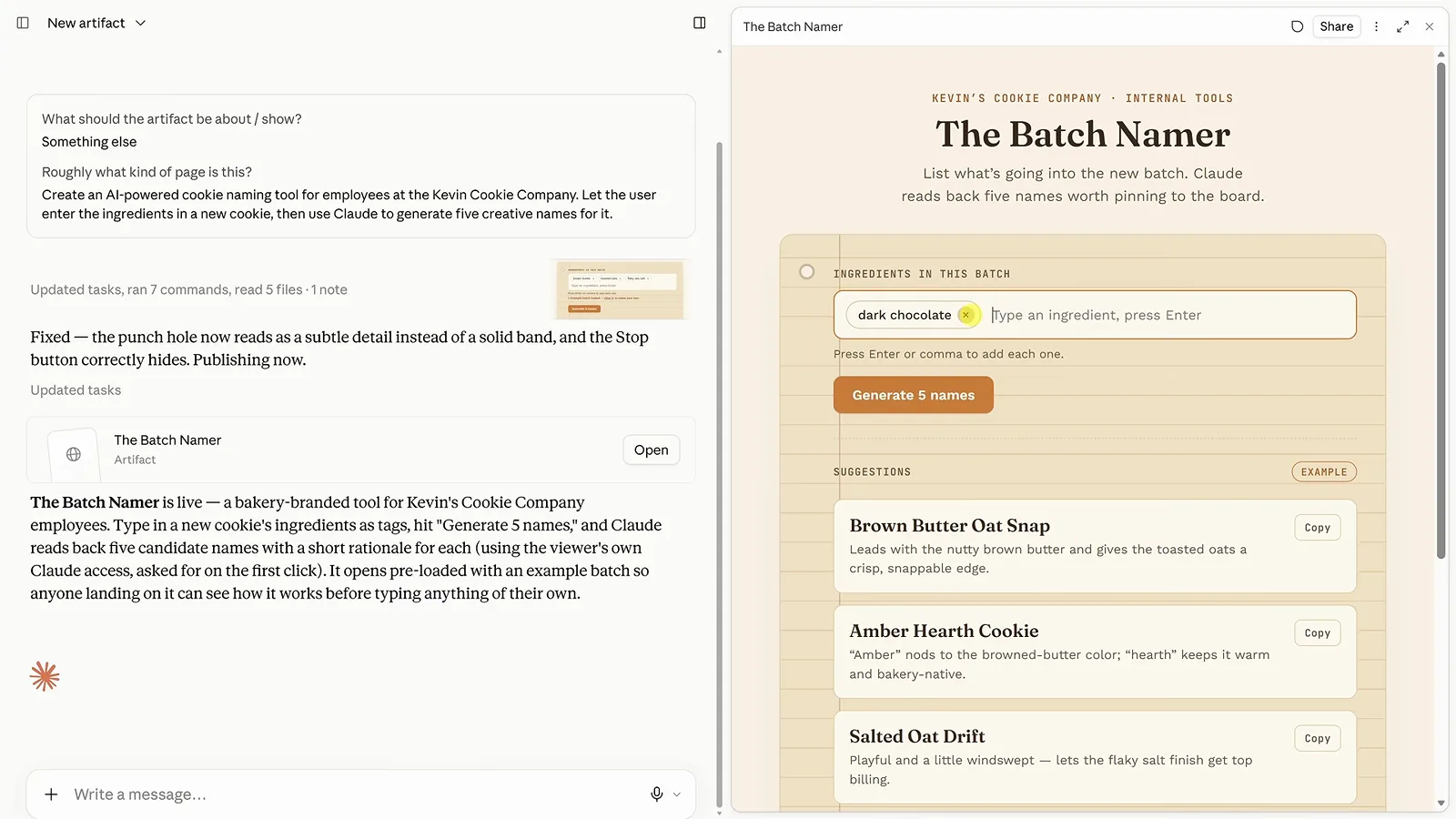Click 'INGREDIENTS IN THIS BATCH' label
The image size is (1456, 819).
[x=921, y=274]
